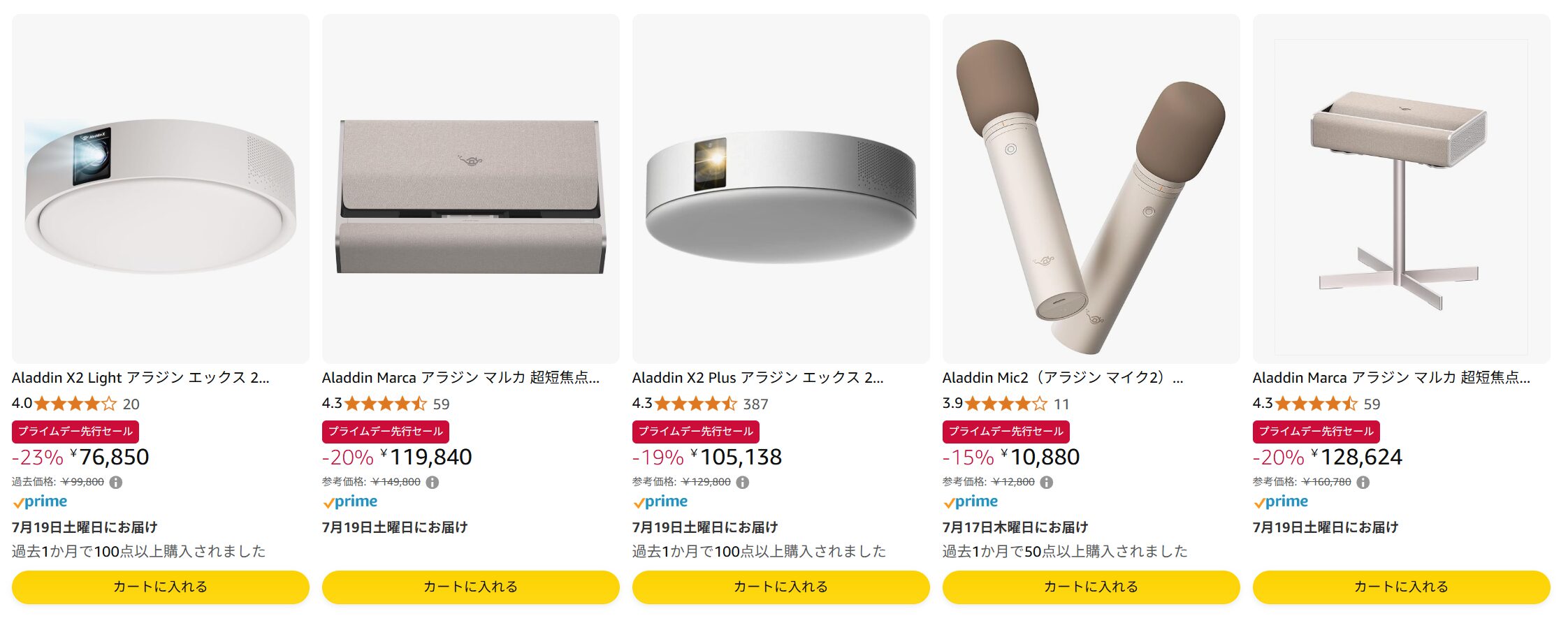This screenshot has width=1568, height=623.
Task: Open Aladdin Marca with stand product image
Action: 1401,196
